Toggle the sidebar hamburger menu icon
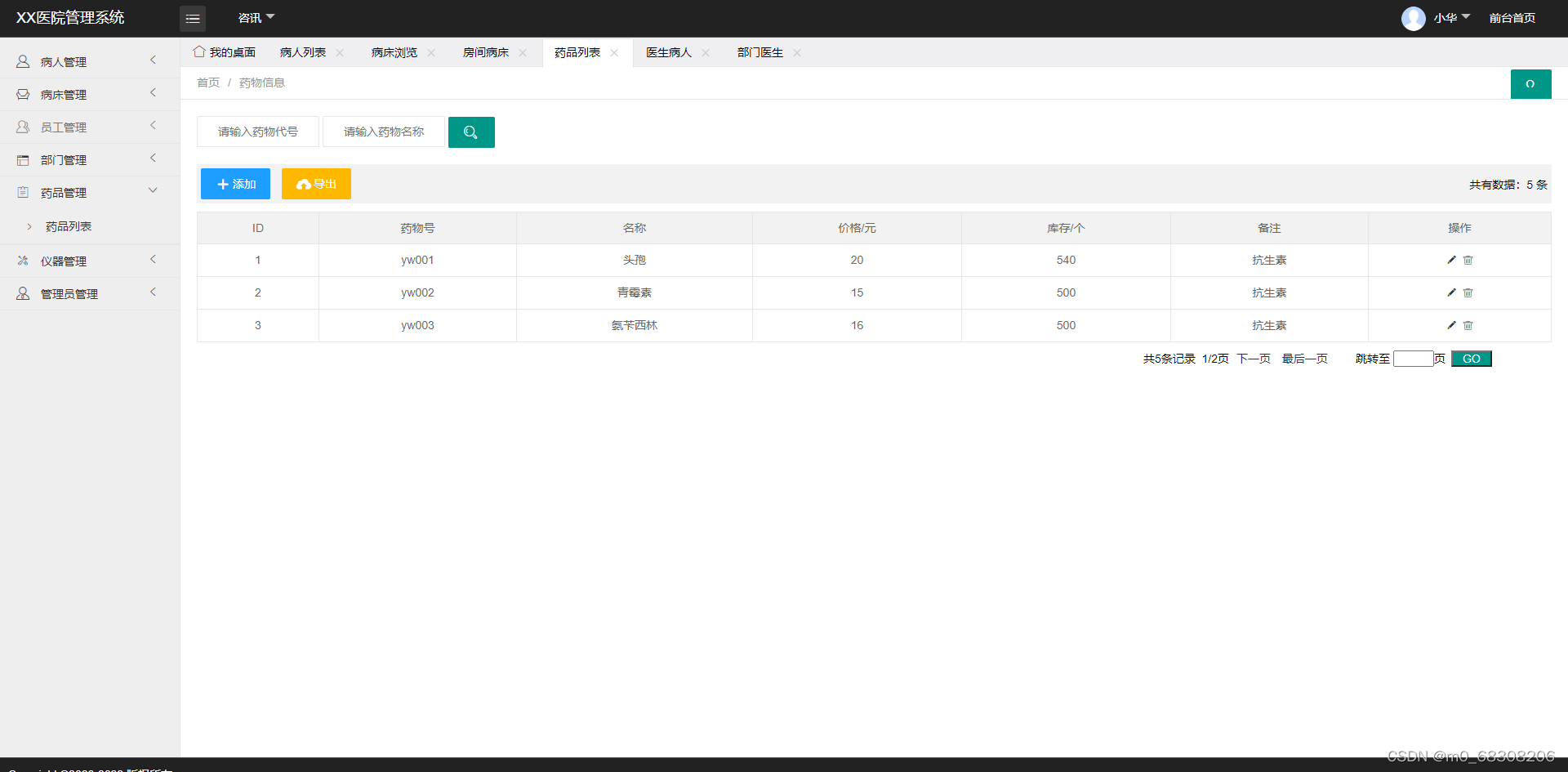 [193, 18]
